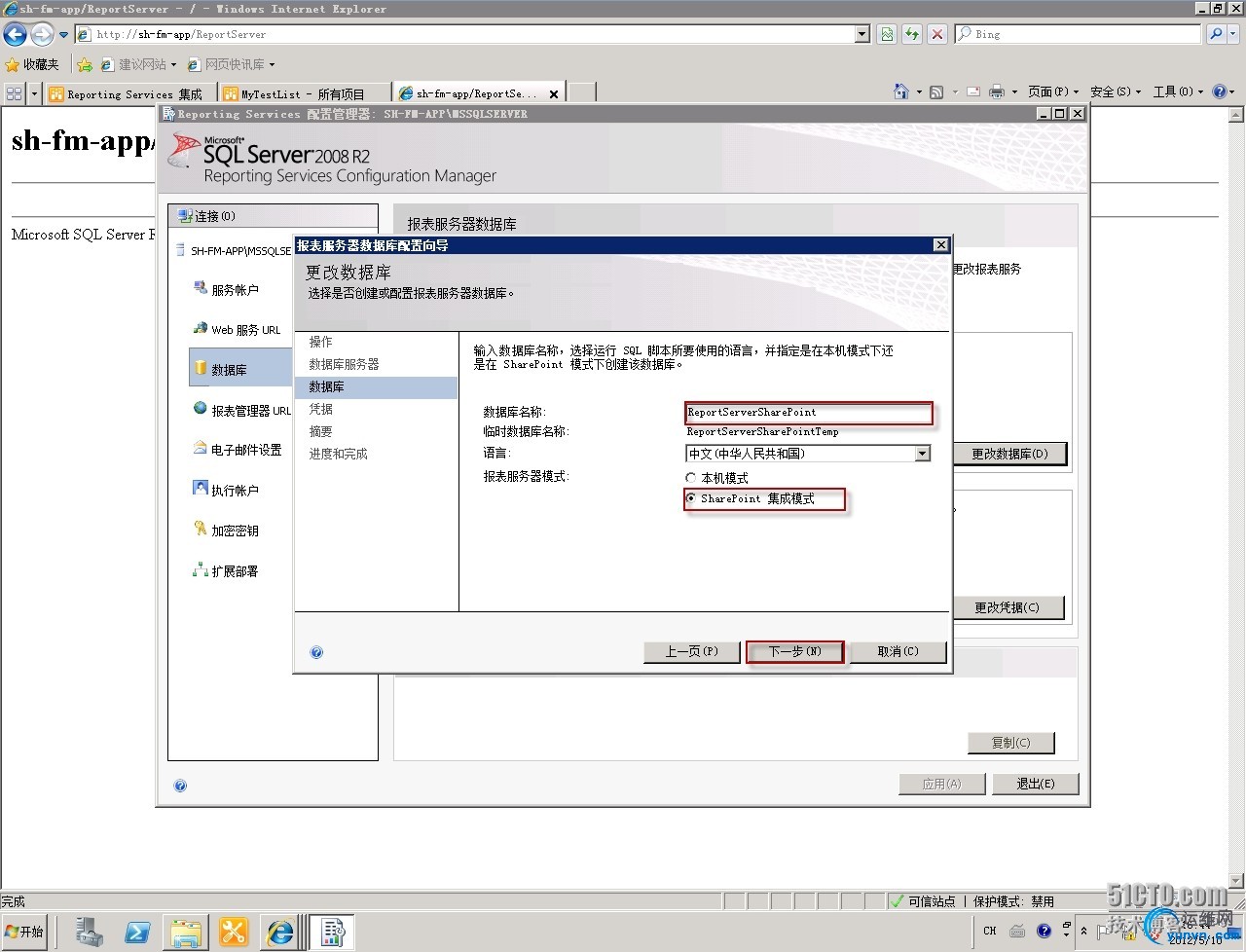Click the help icon in system tray

[1044, 931]
